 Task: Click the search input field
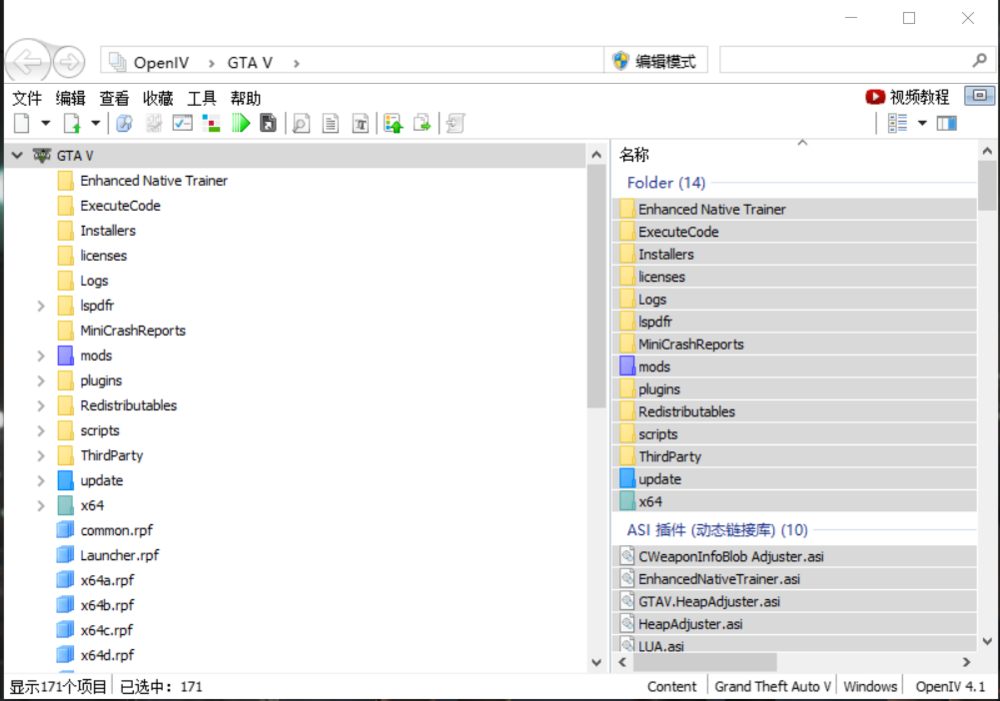845,61
